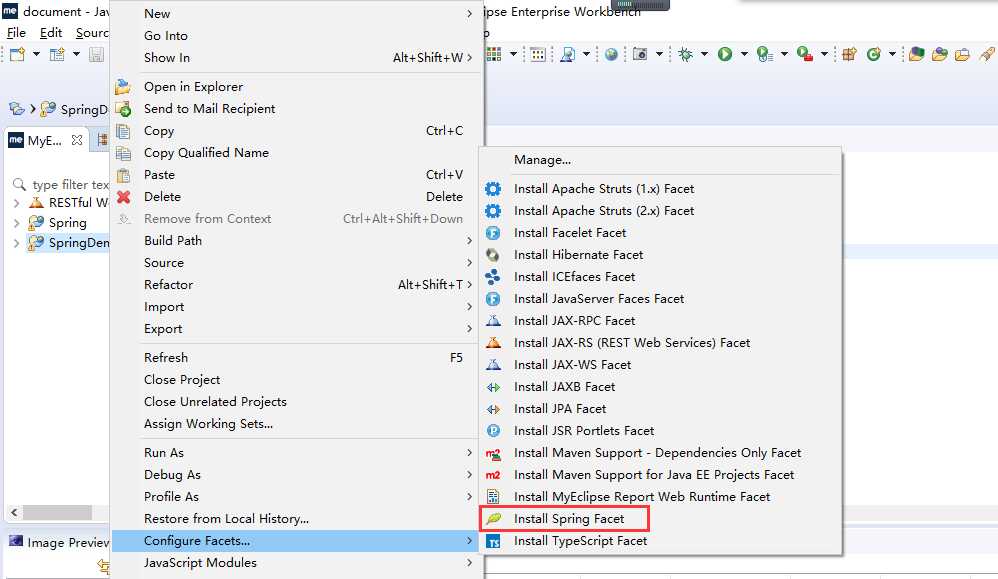This screenshot has height=579, width=998.
Task: Select the Spring project in explorer
Action: coord(67,223)
